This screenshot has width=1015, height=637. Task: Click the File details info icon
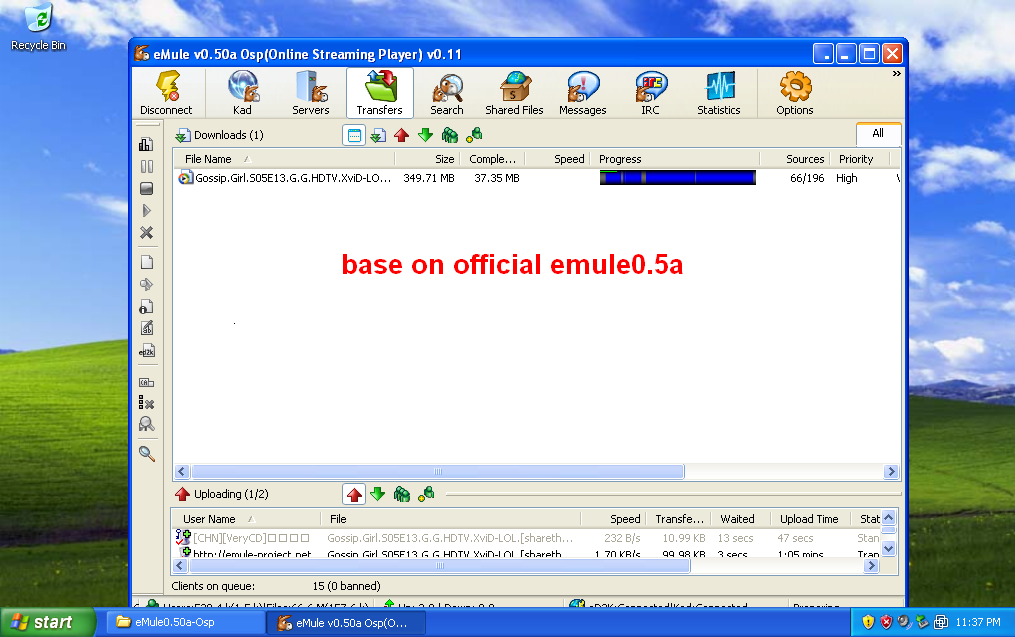pos(146,306)
